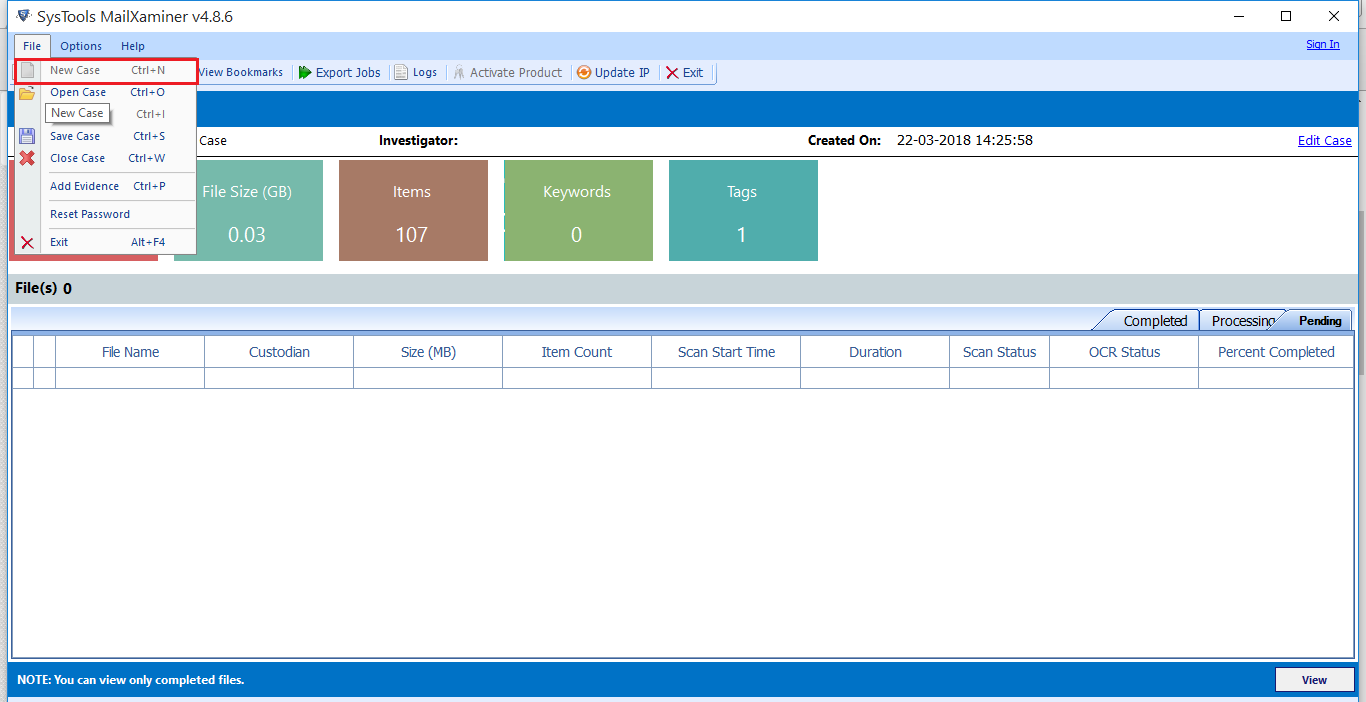
Task: Choose Exit (Alt+F4) in the File menu
Action: tap(106, 242)
